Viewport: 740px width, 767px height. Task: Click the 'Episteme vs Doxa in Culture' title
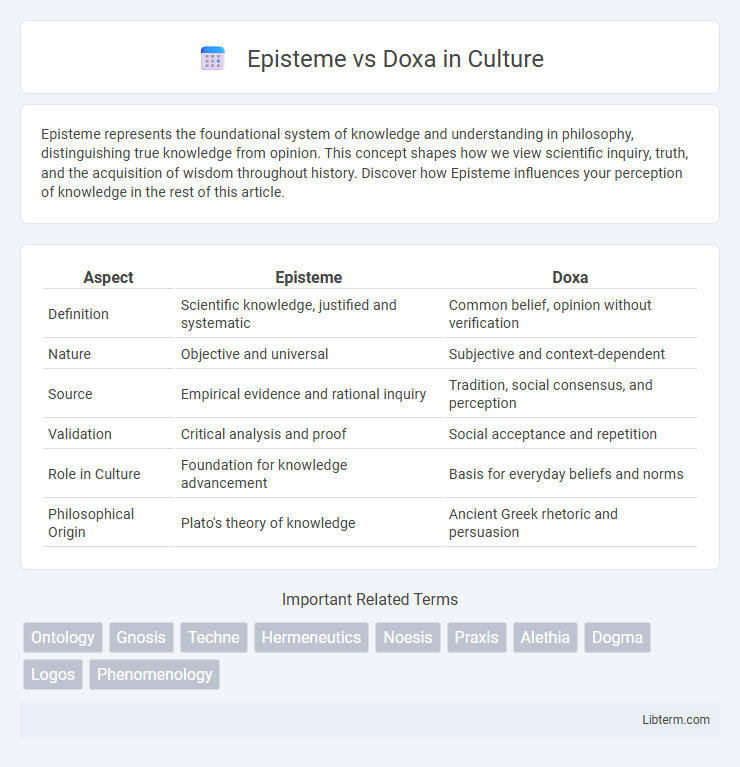[x=395, y=59]
